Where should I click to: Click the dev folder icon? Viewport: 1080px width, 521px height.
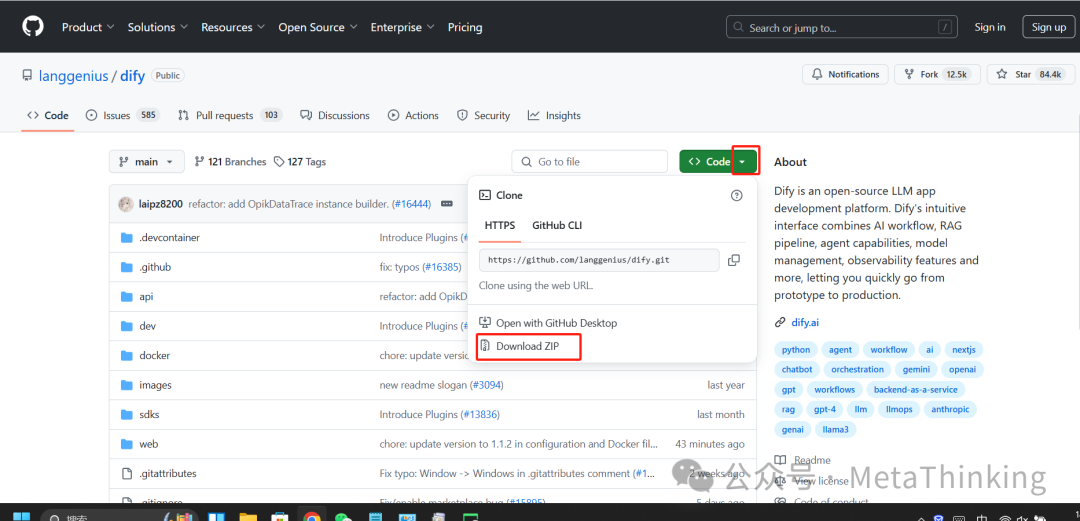[x=126, y=326]
